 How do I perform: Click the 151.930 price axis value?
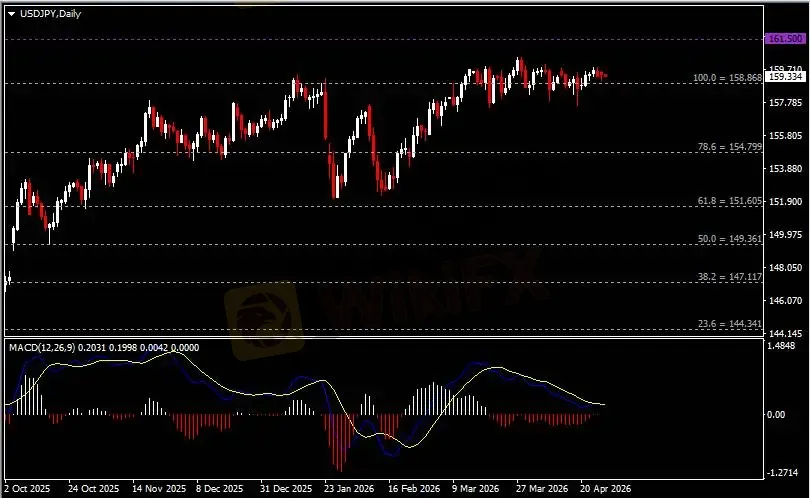click(x=783, y=202)
